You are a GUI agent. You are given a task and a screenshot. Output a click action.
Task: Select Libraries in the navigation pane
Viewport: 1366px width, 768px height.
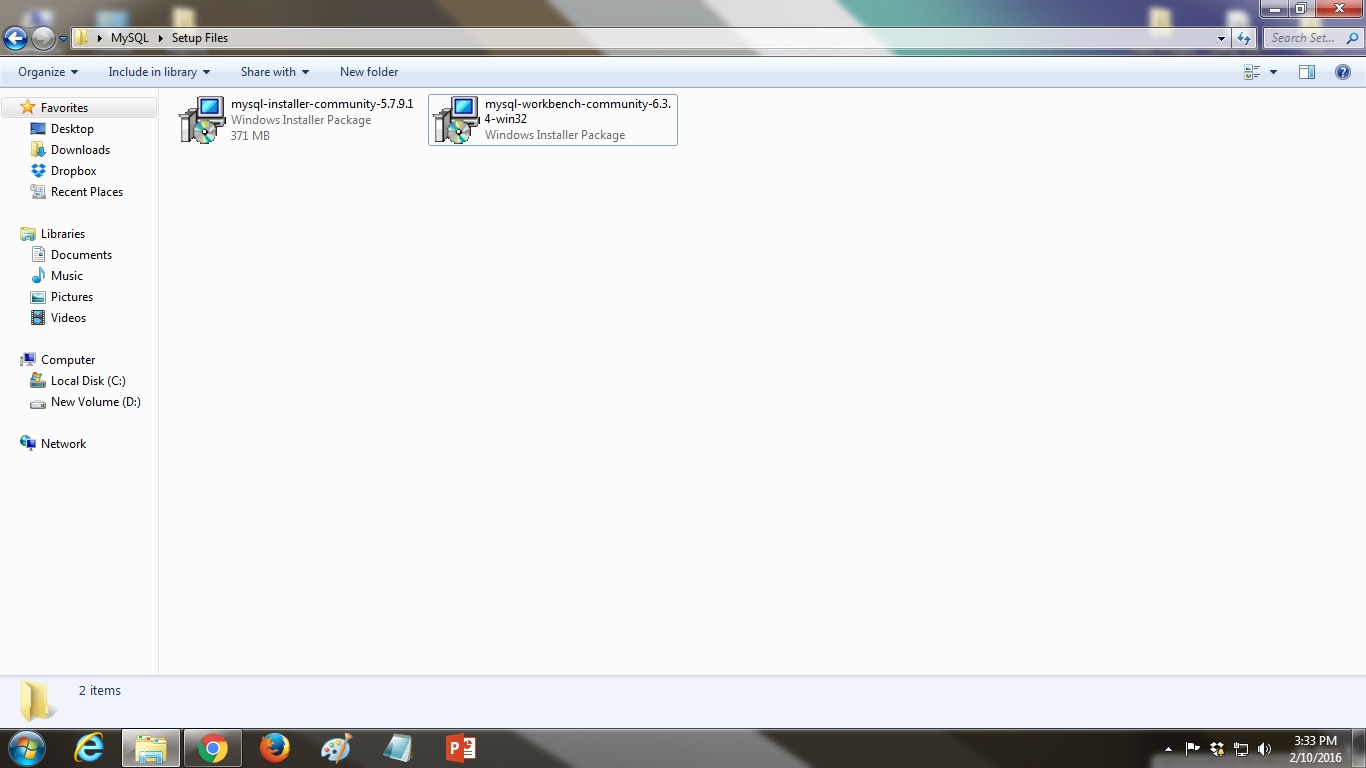(63, 234)
